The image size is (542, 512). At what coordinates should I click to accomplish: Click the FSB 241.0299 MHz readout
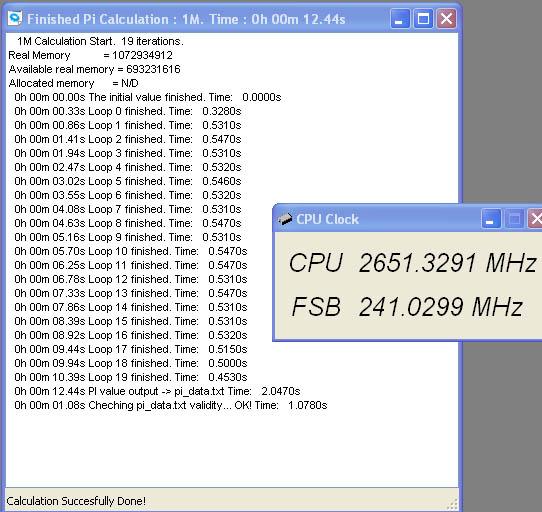(406, 307)
